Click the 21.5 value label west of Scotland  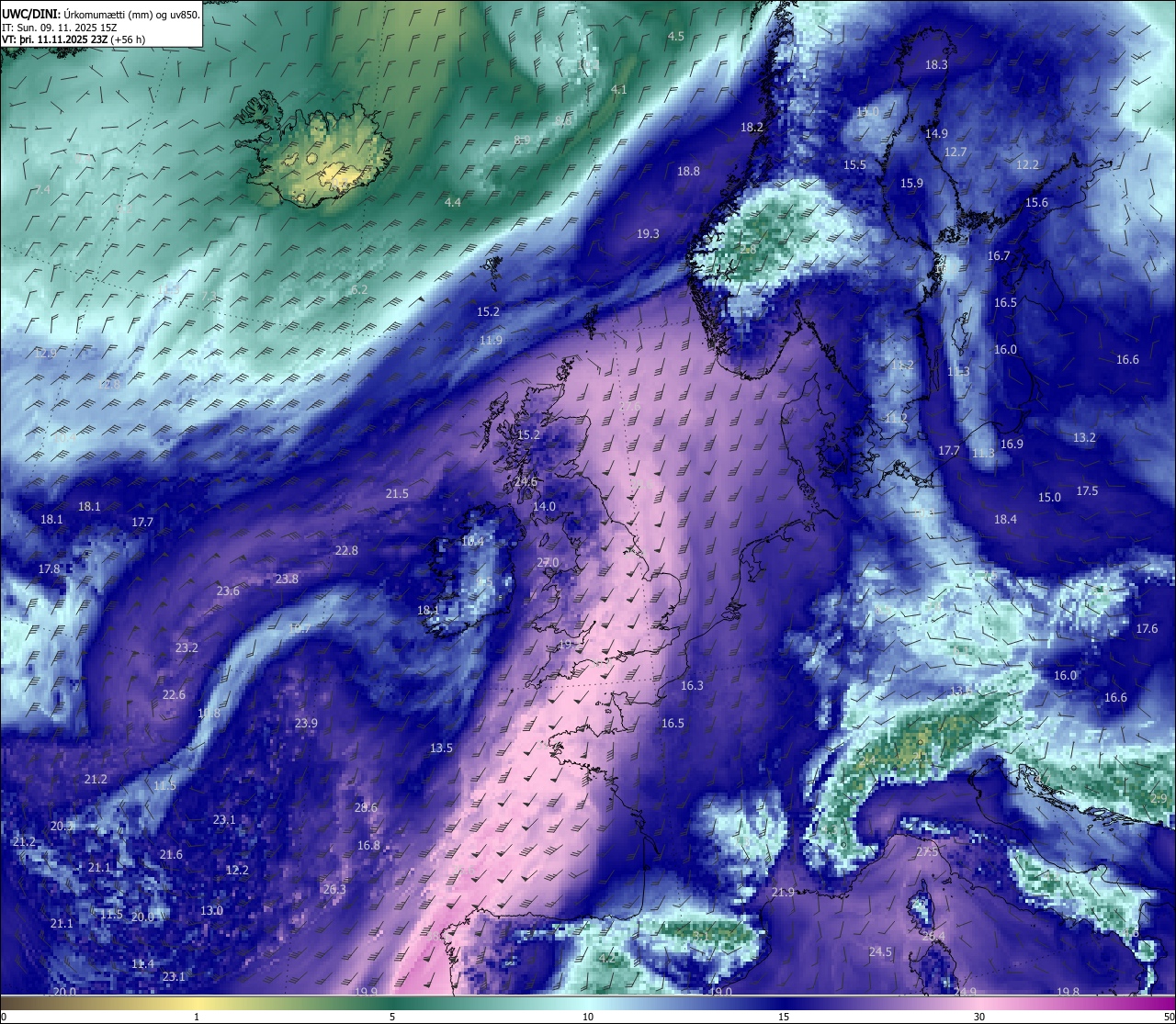pyautogui.click(x=397, y=494)
